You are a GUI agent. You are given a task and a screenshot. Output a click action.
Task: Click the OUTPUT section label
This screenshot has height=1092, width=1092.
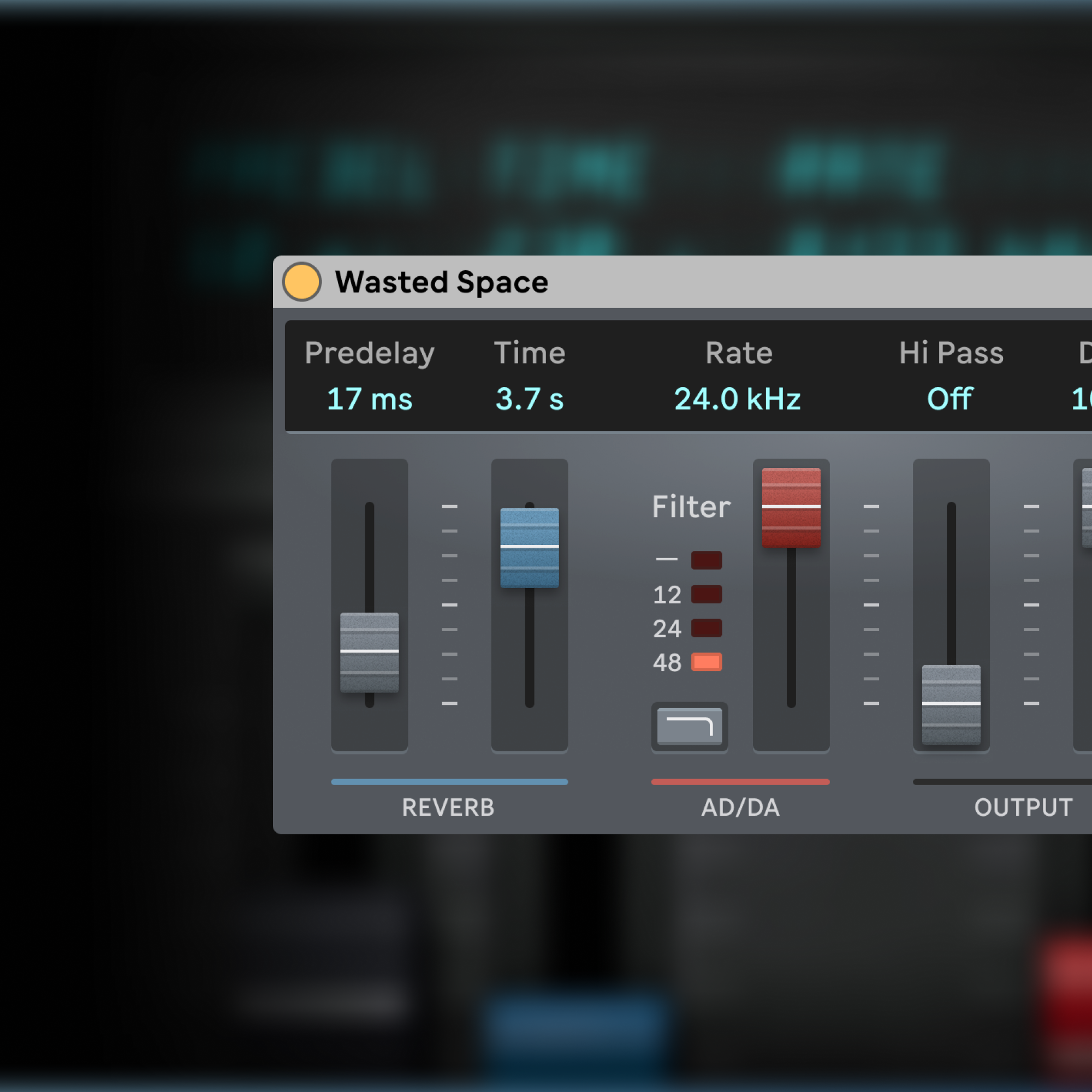[x=1023, y=807]
